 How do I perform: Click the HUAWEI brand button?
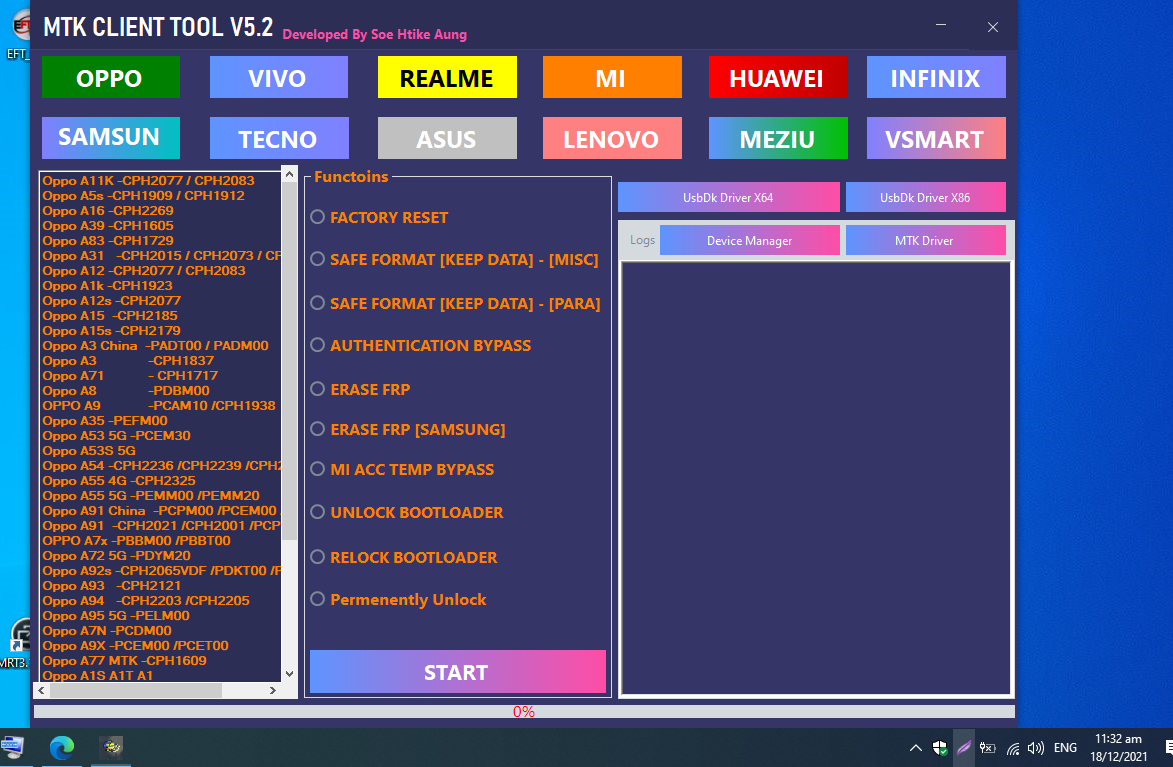click(778, 77)
